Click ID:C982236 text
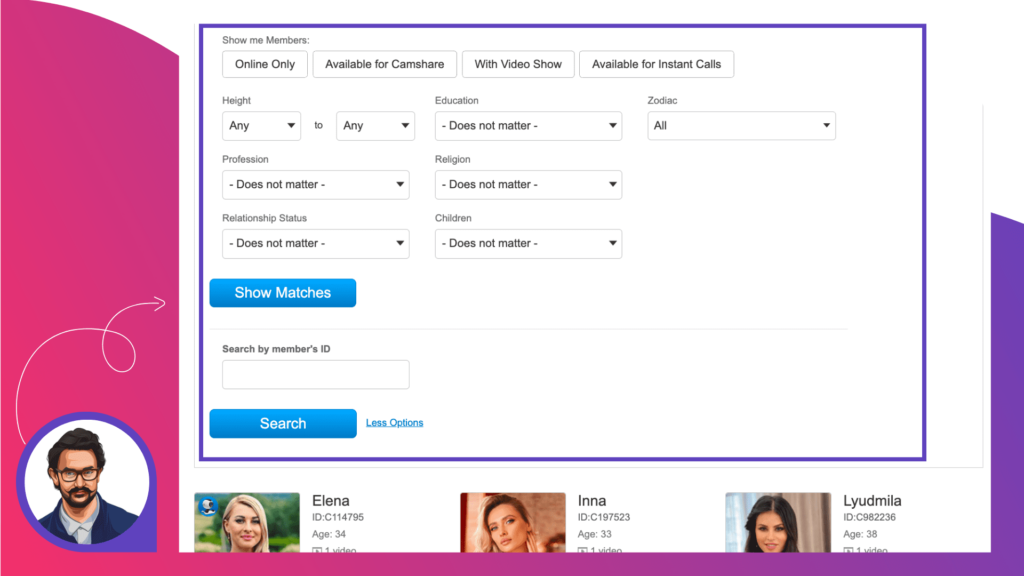This screenshot has width=1024, height=576. click(x=869, y=517)
